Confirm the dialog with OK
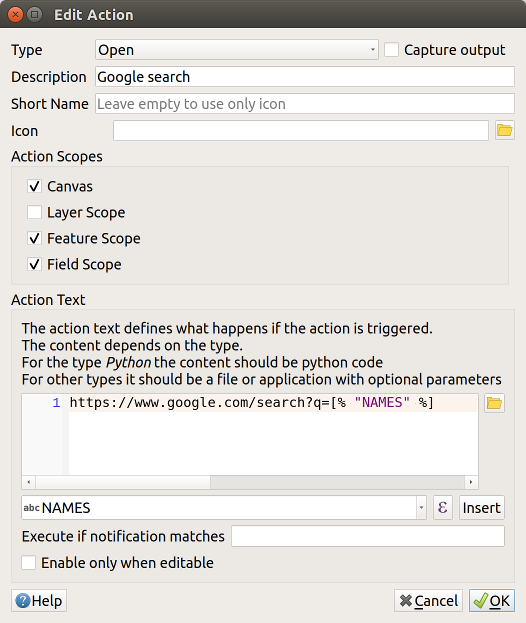 pyautogui.click(x=492, y=600)
